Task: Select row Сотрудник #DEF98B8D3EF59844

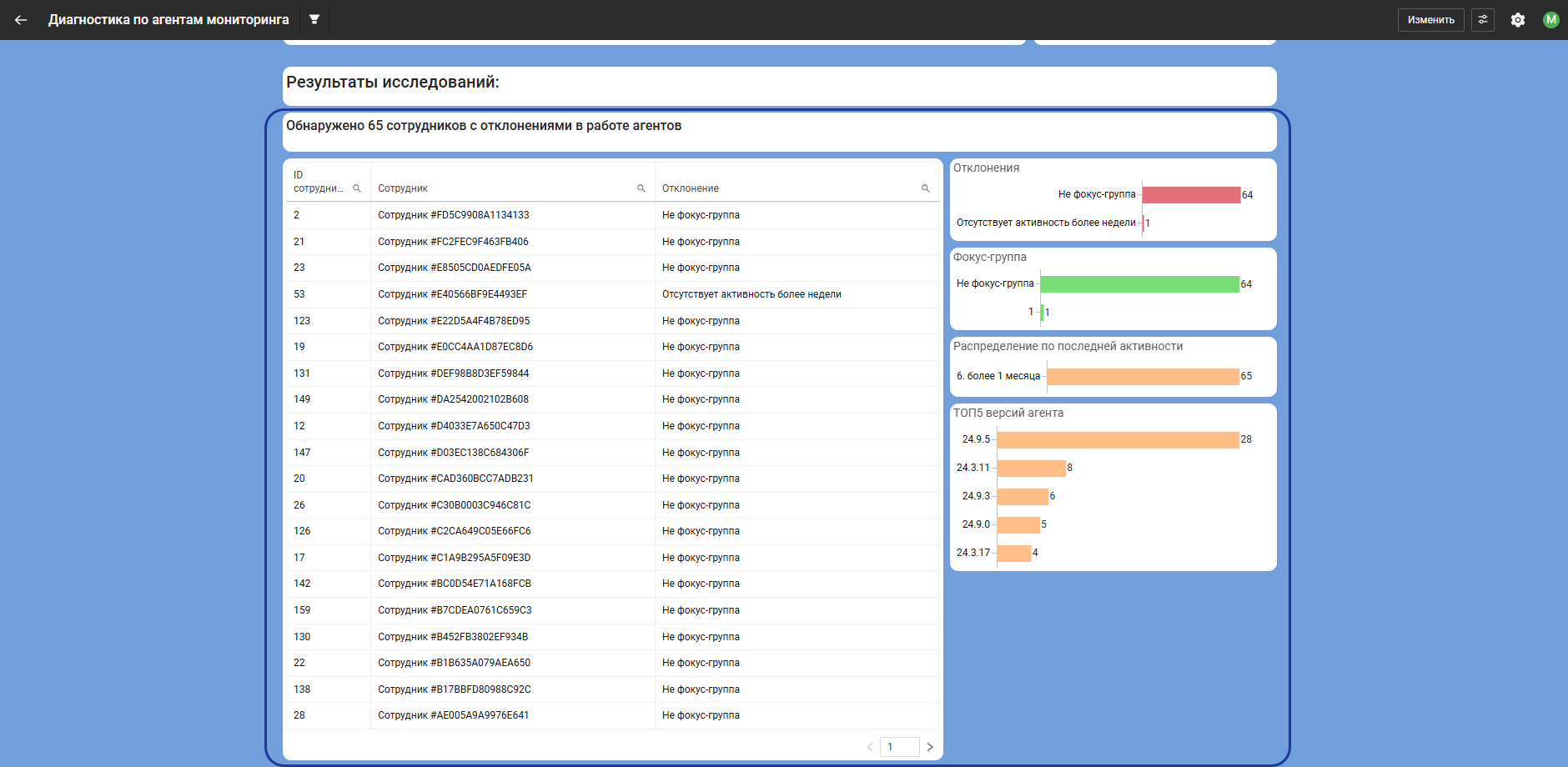Action: (x=613, y=373)
